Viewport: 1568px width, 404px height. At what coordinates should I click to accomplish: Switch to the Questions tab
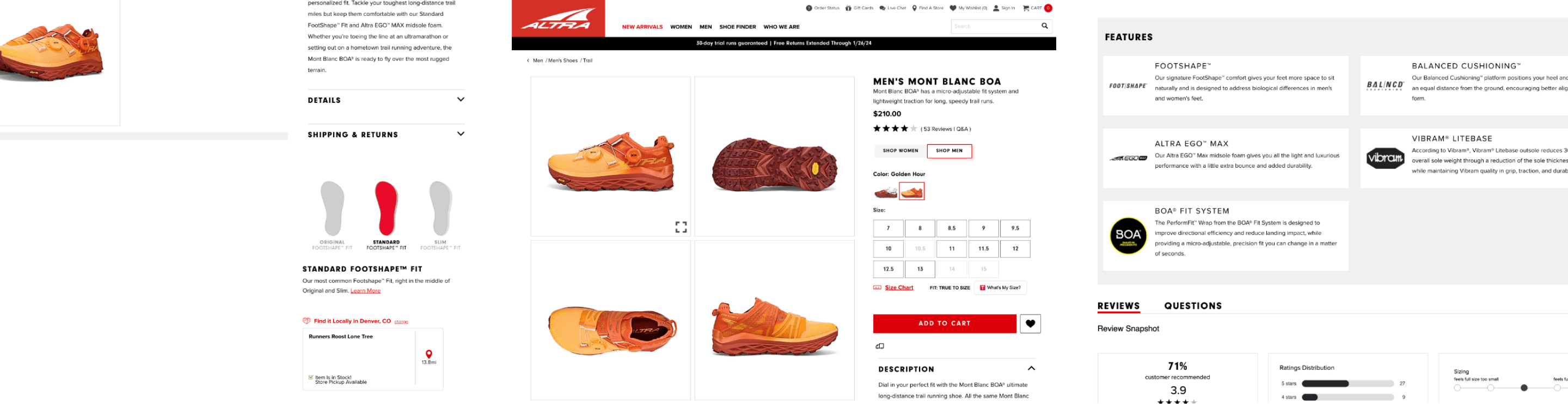tap(1192, 306)
